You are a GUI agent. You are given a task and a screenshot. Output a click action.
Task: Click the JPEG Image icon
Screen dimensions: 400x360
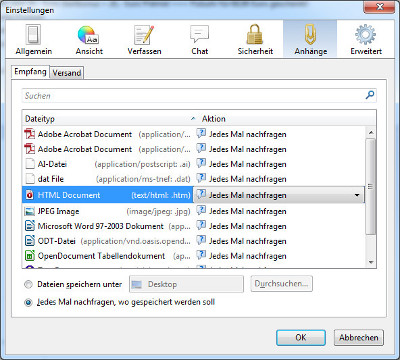(30, 211)
